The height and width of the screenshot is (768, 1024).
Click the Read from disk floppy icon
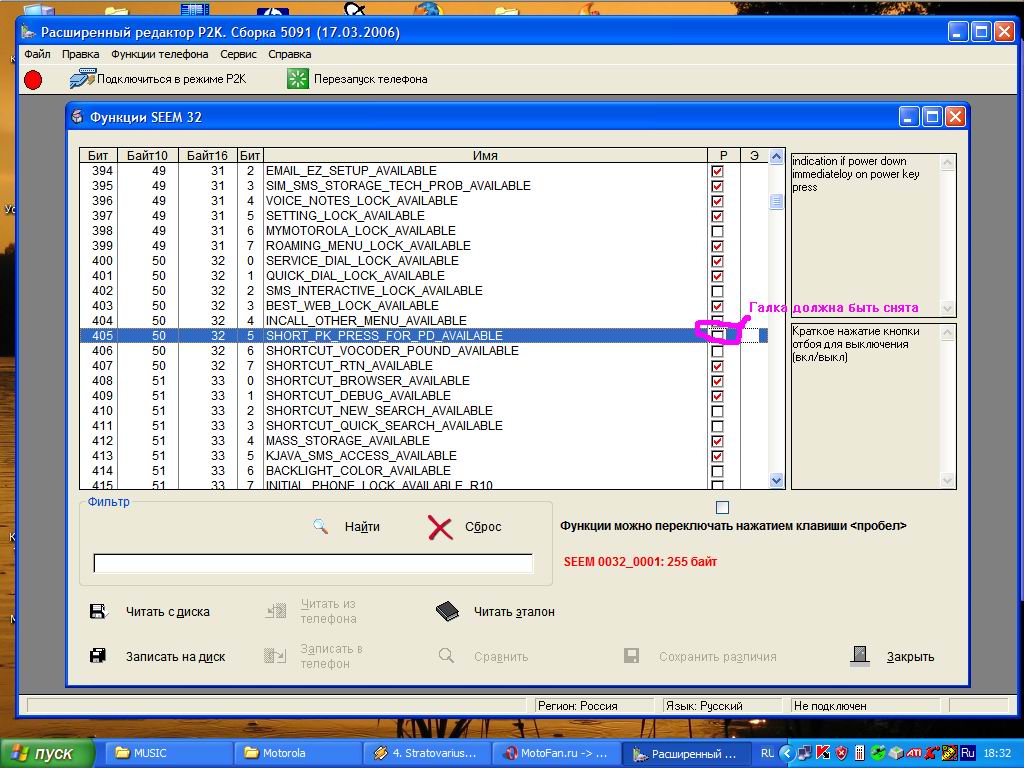[98, 611]
